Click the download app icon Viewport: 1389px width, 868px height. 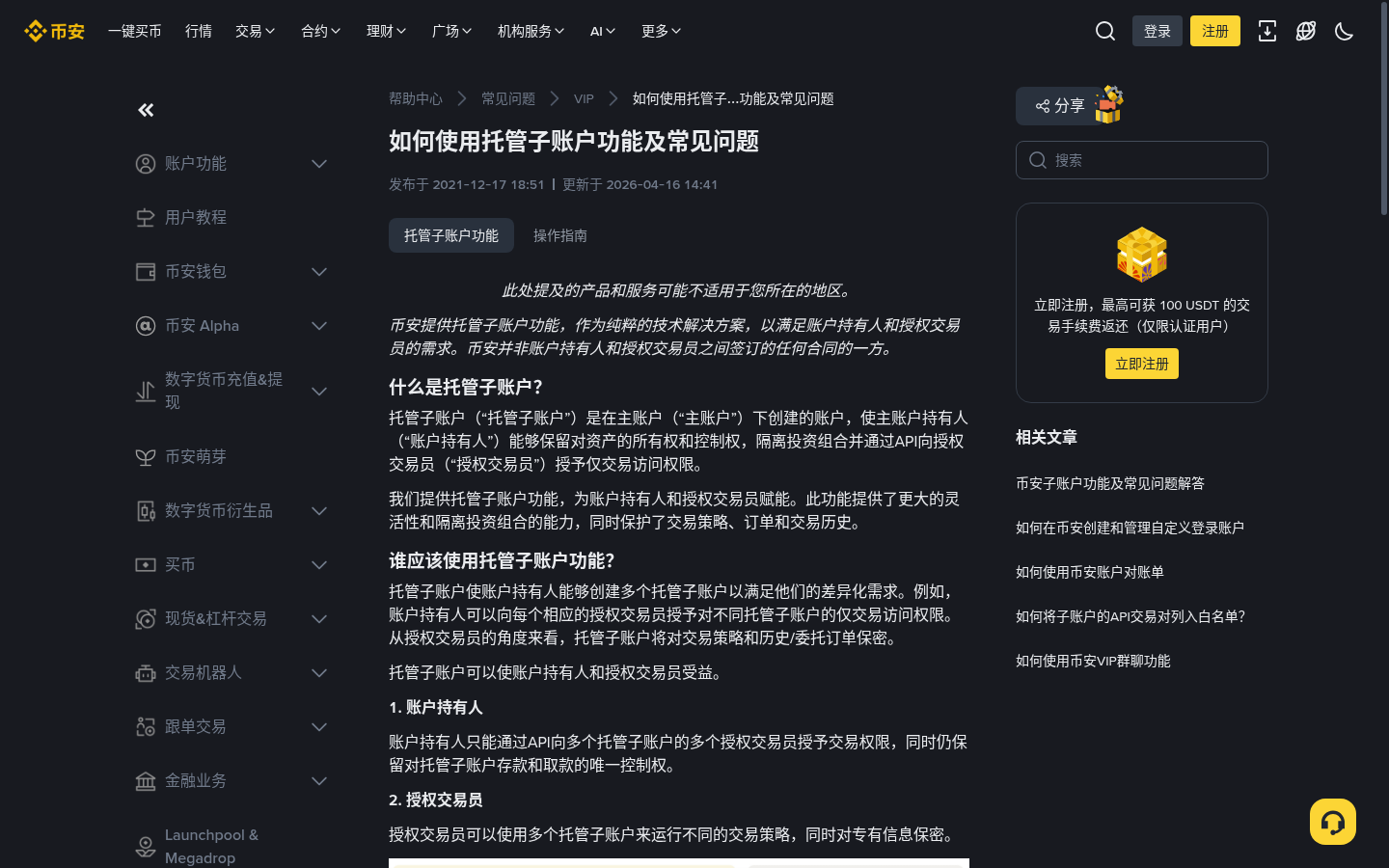pyautogui.click(x=1267, y=31)
